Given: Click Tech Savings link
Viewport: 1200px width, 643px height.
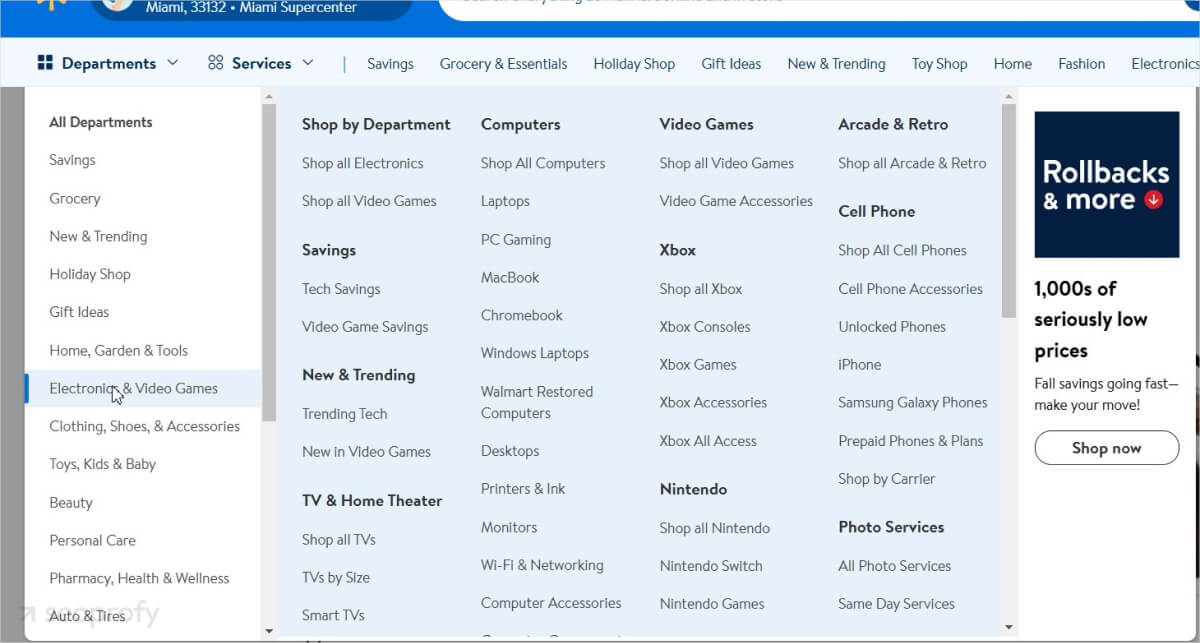Looking at the screenshot, I should [x=341, y=289].
